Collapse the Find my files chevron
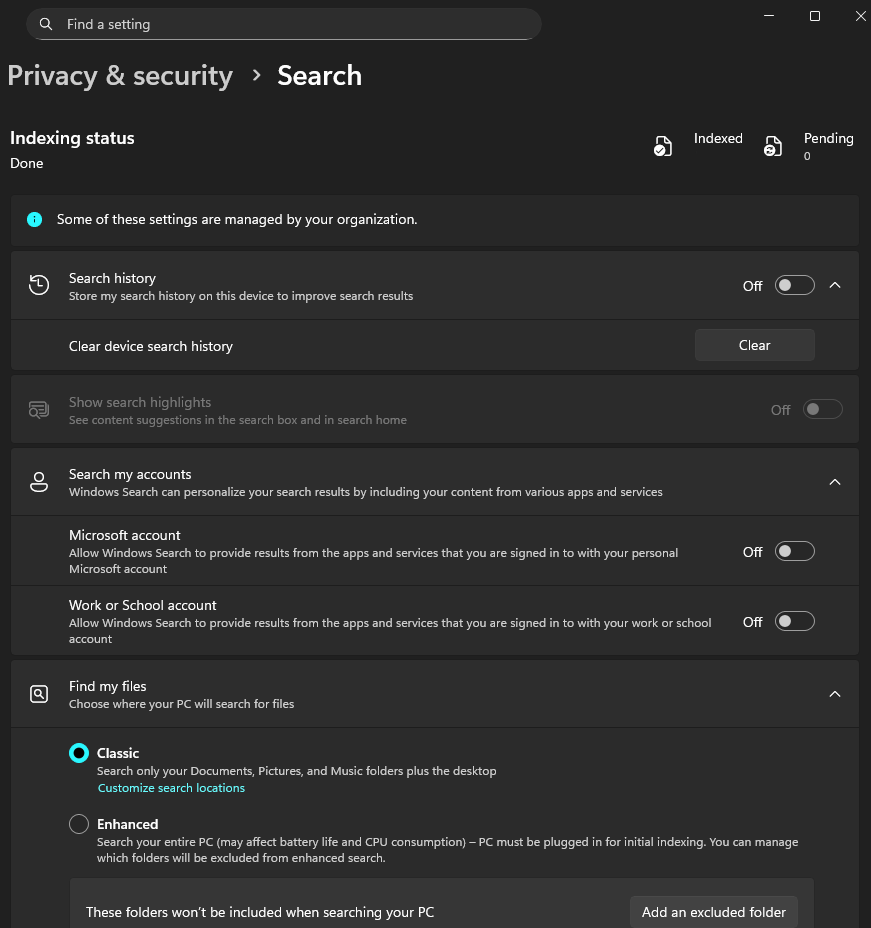Image resolution: width=871 pixels, height=928 pixels. [835, 694]
